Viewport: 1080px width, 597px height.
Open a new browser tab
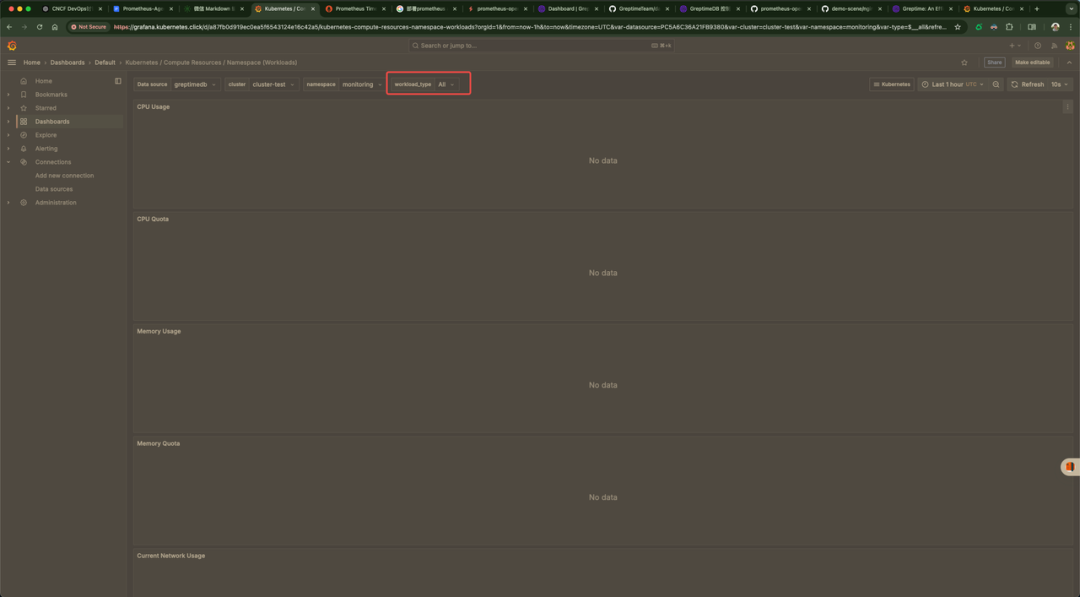(1037, 9)
